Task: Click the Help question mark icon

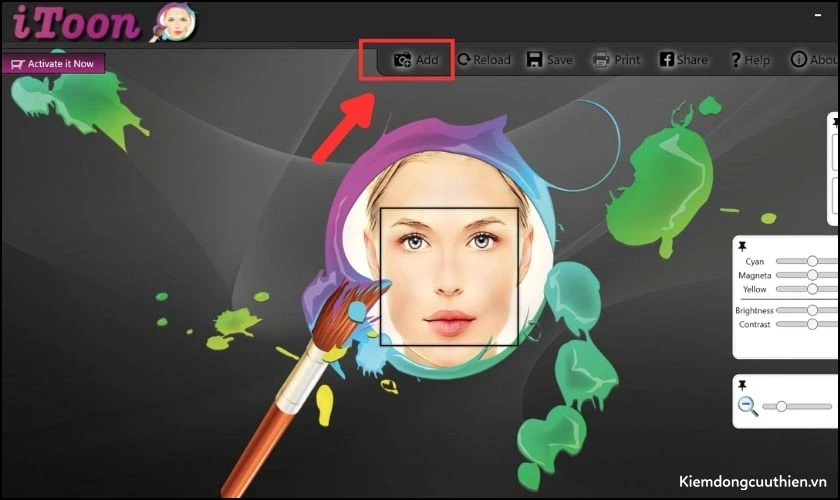Action: (x=736, y=60)
